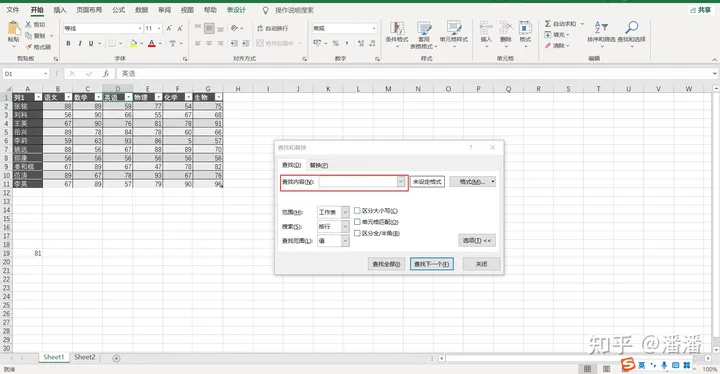Click the 关闭 button in dialog
The width and height of the screenshot is (720, 374).
pos(481,264)
